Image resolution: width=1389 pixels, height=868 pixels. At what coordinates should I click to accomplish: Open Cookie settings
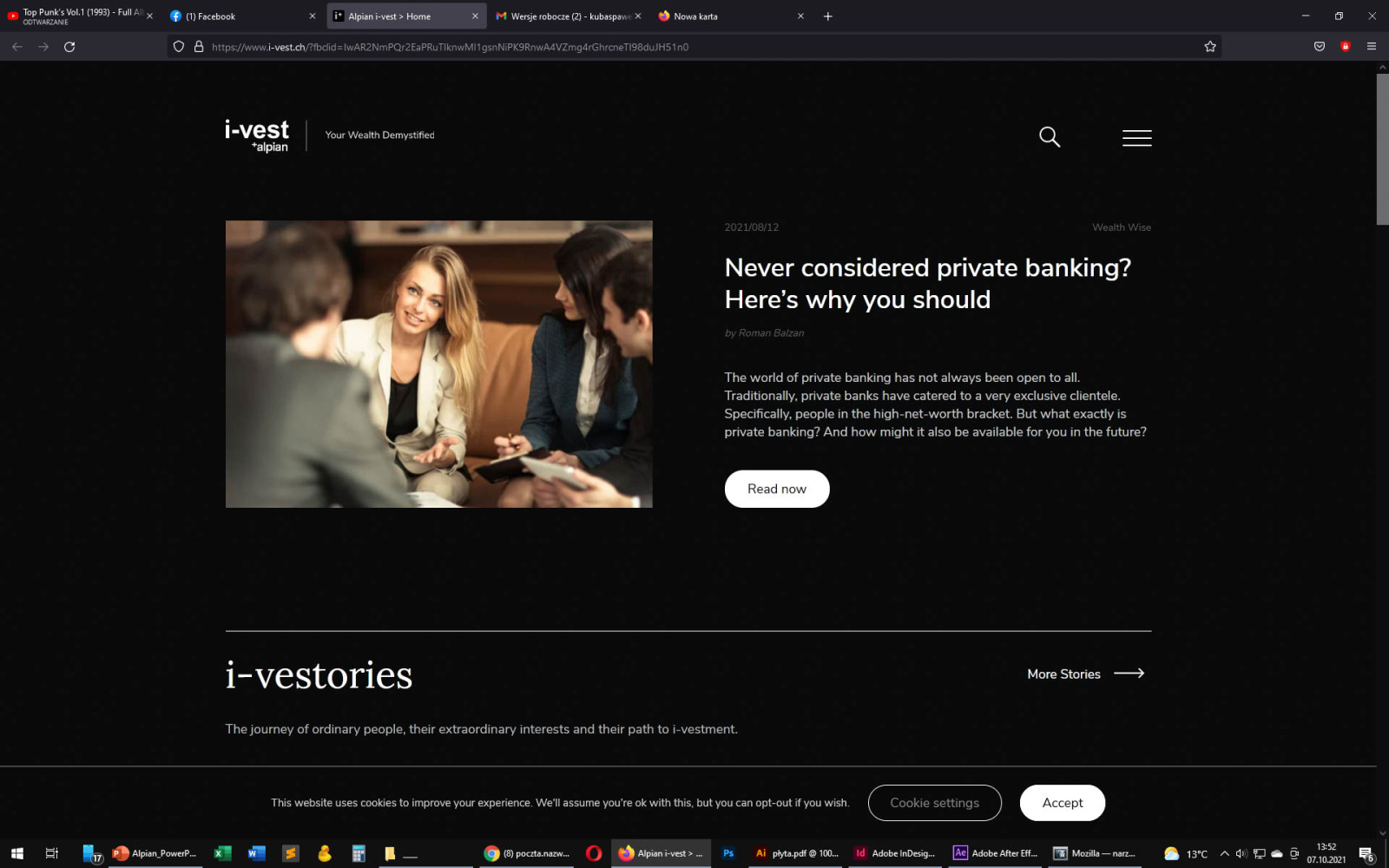(935, 803)
